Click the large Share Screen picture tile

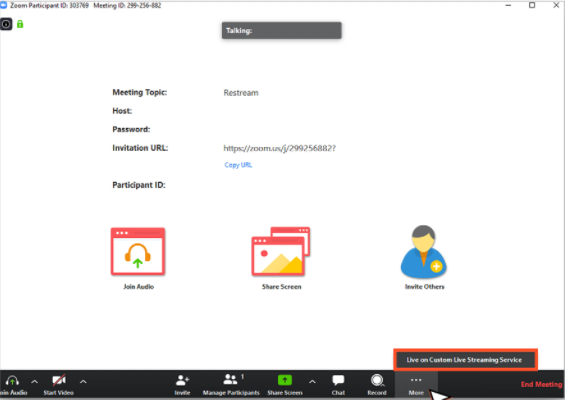click(281, 252)
